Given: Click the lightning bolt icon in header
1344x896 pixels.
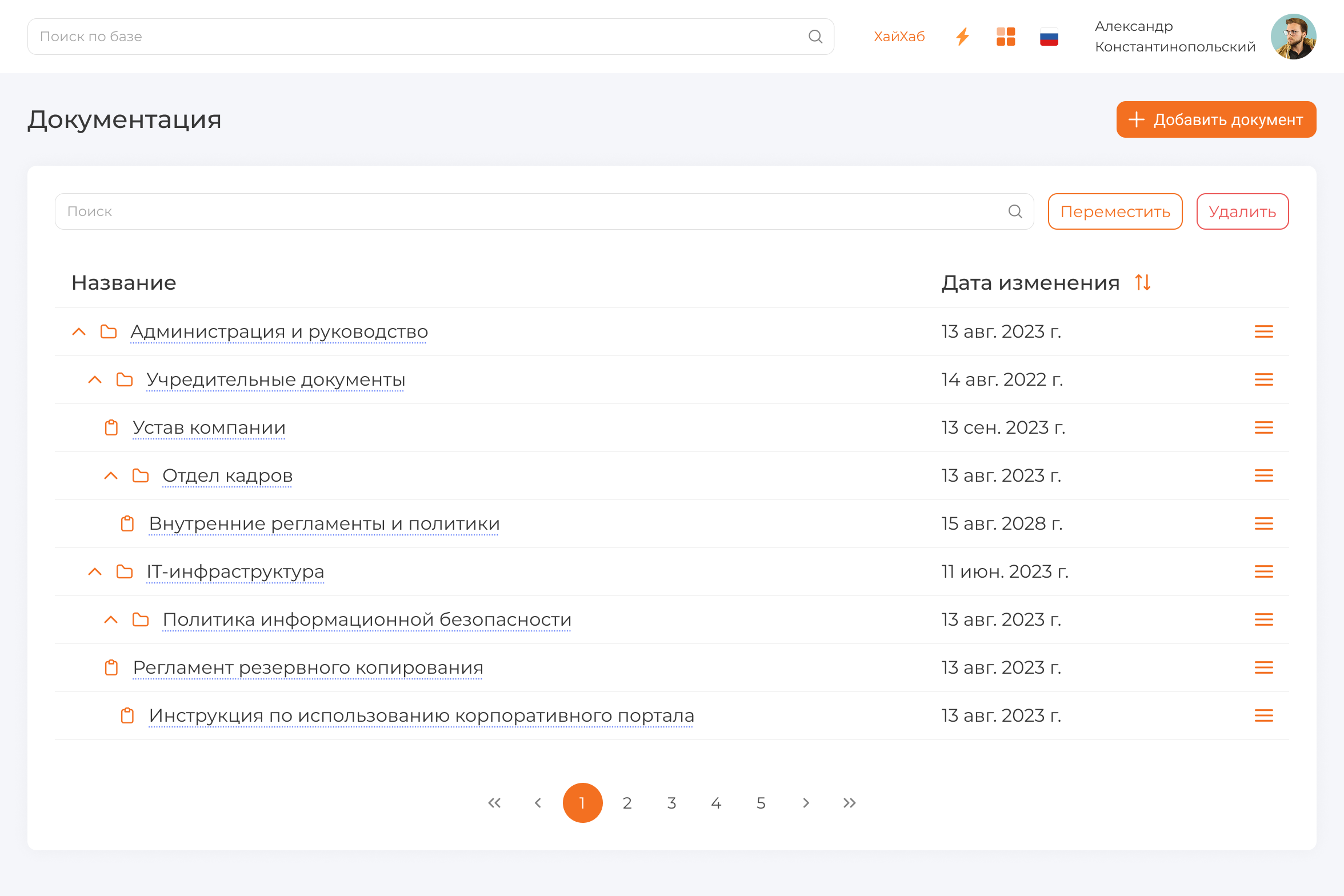Looking at the screenshot, I should tap(963, 37).
